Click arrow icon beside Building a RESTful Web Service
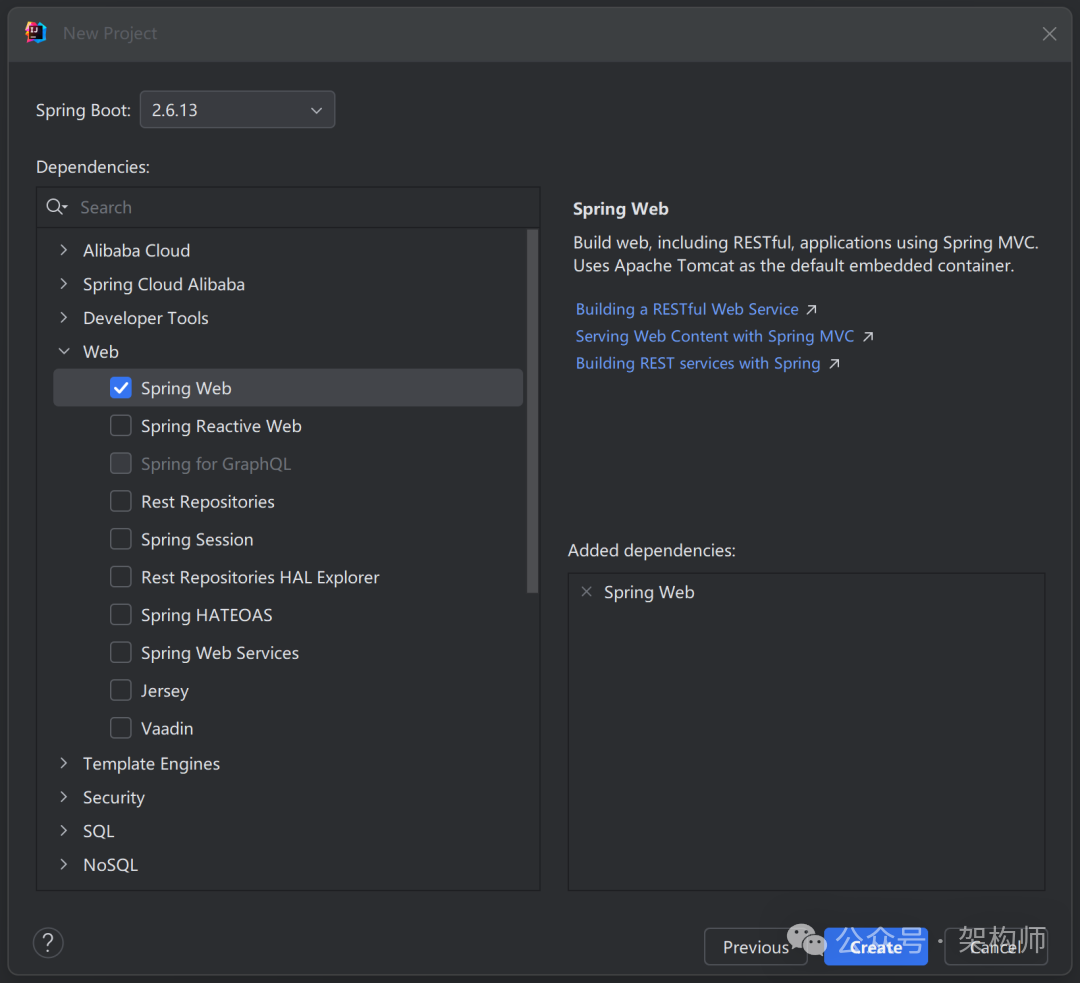 tap(812, 310)
